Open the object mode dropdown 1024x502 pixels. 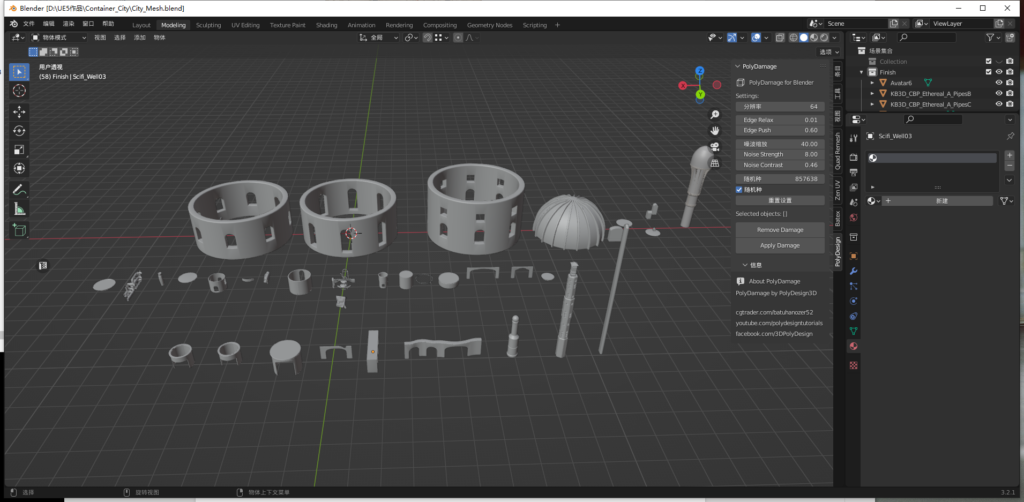click(x=59, y=38)
